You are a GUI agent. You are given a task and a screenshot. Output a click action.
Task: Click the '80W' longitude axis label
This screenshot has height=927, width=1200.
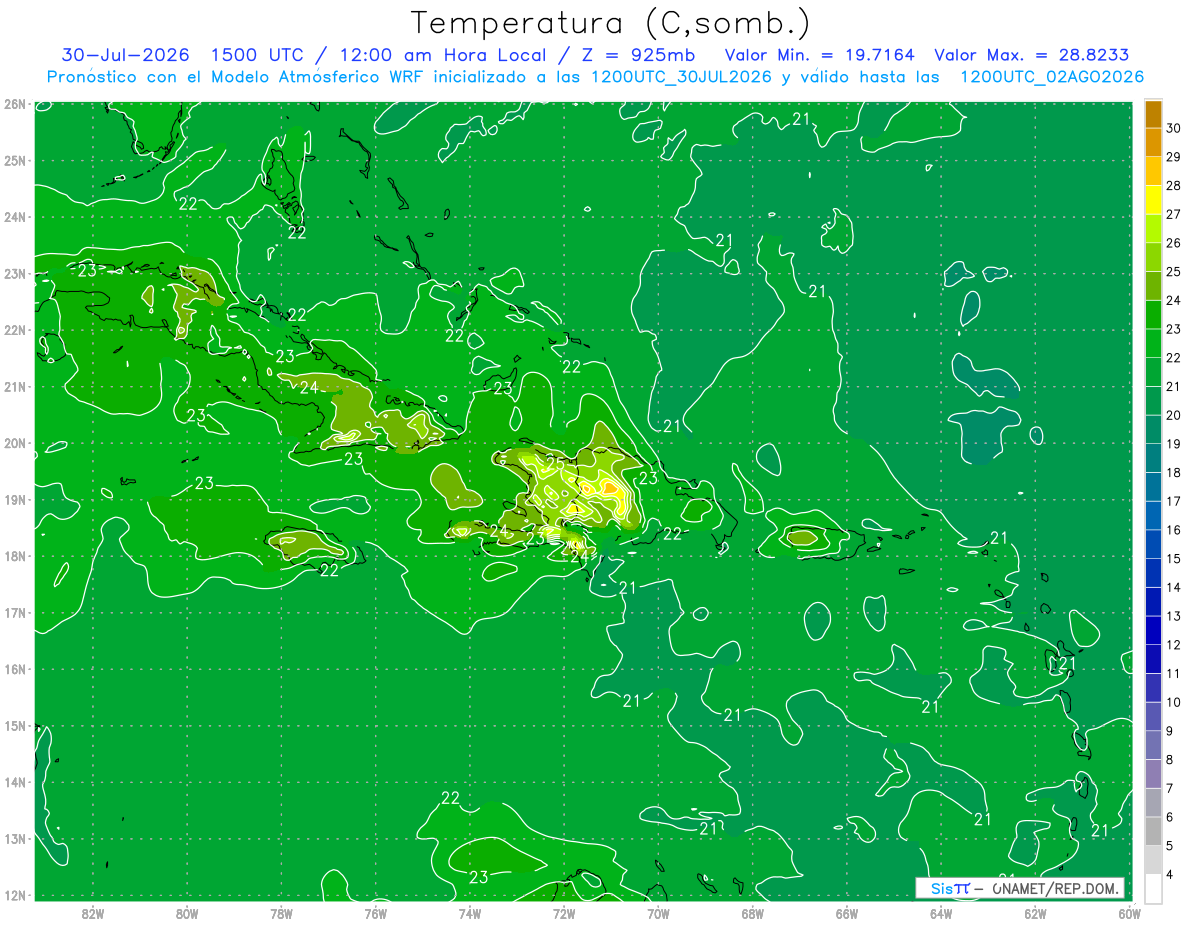tap(187, 913)
